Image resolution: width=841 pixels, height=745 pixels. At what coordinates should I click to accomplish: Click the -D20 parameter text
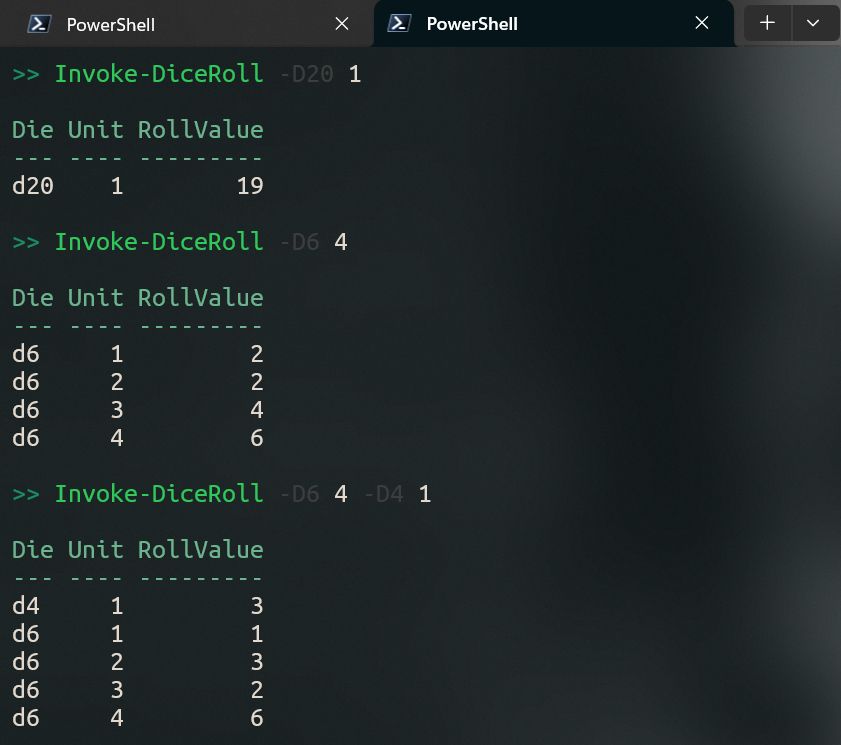307,74
